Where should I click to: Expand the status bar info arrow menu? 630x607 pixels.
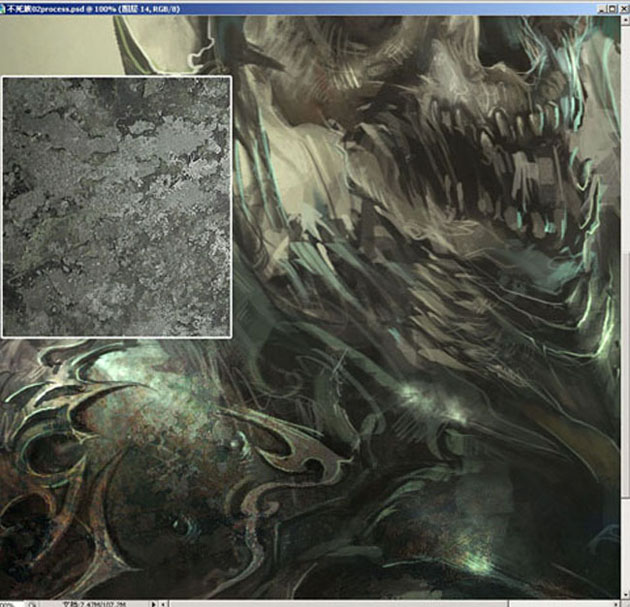pyautogui.click(x=152, y=603)
